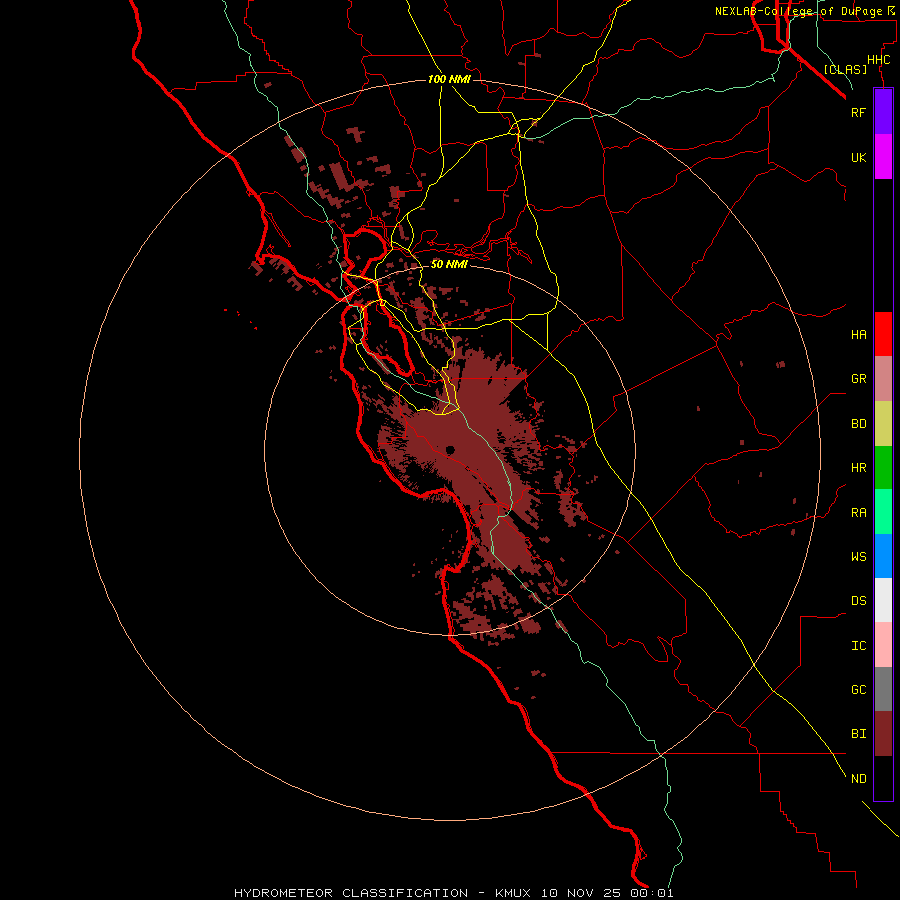Click the HYDROMETEOR CLASSIFICATION title text

(351, 893)
